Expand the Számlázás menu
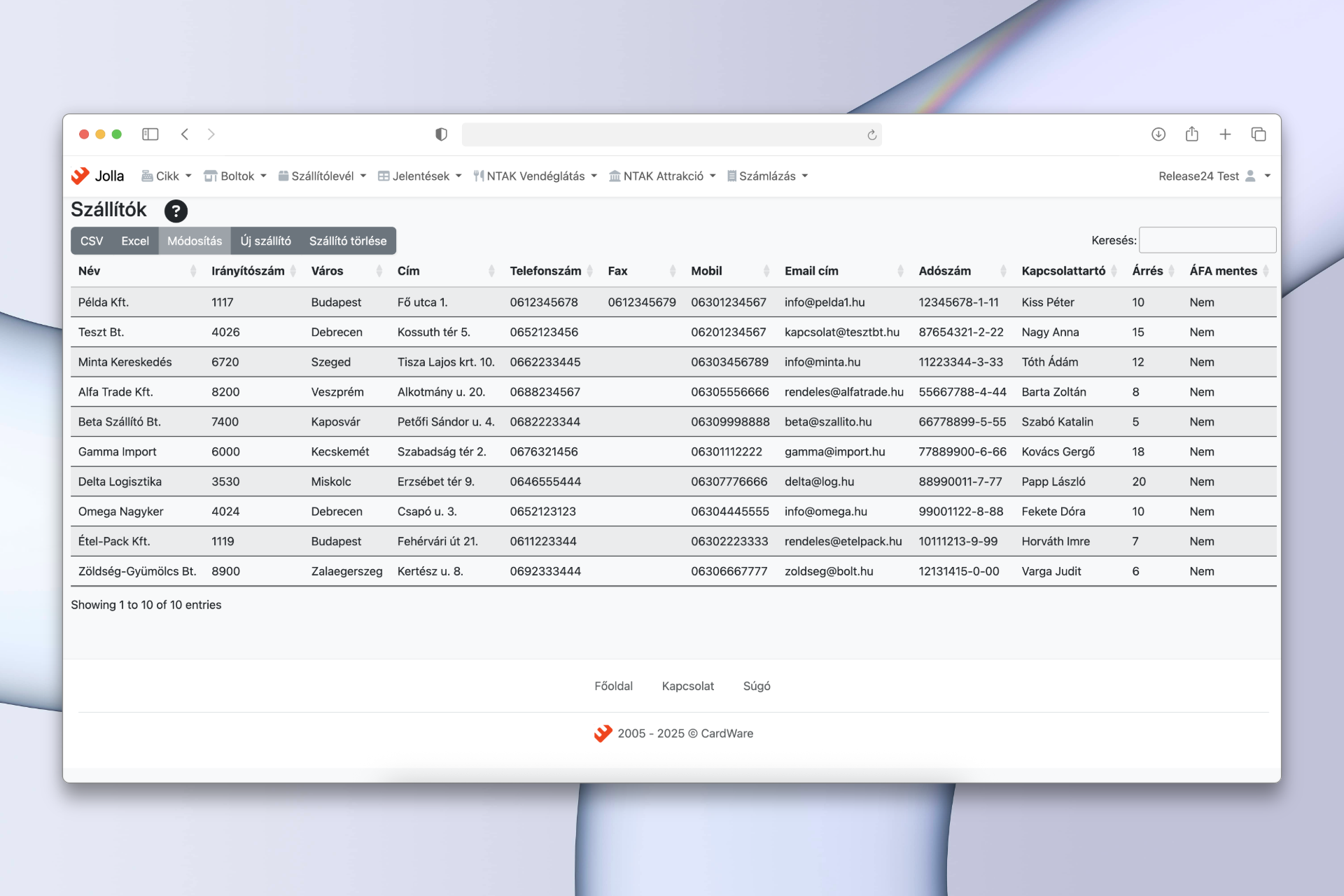 (767, 176)
